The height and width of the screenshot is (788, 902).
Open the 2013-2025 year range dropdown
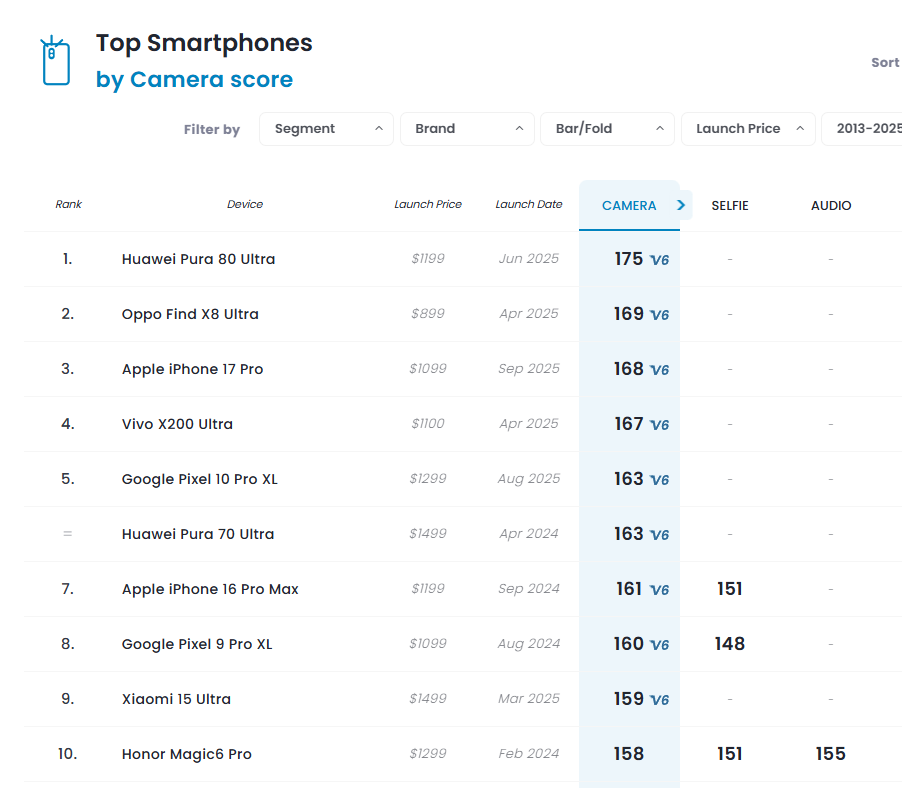click(862, 129)
